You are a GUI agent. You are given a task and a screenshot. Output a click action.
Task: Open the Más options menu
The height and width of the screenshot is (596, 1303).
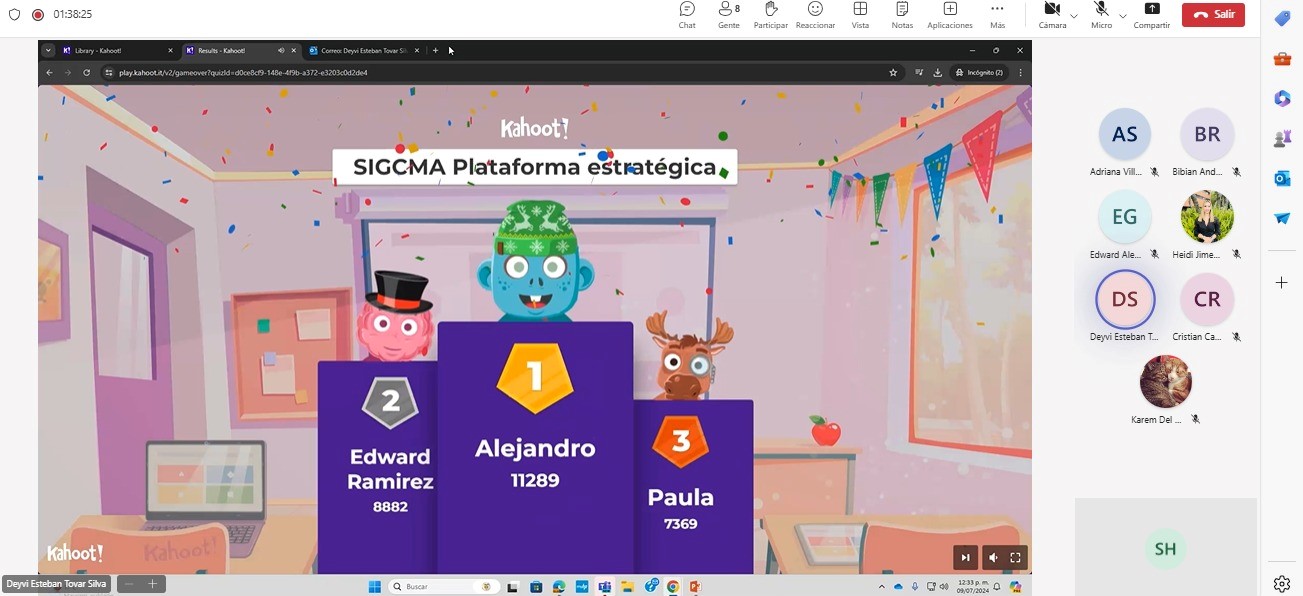pyautogui.click(x=997, y=15)
